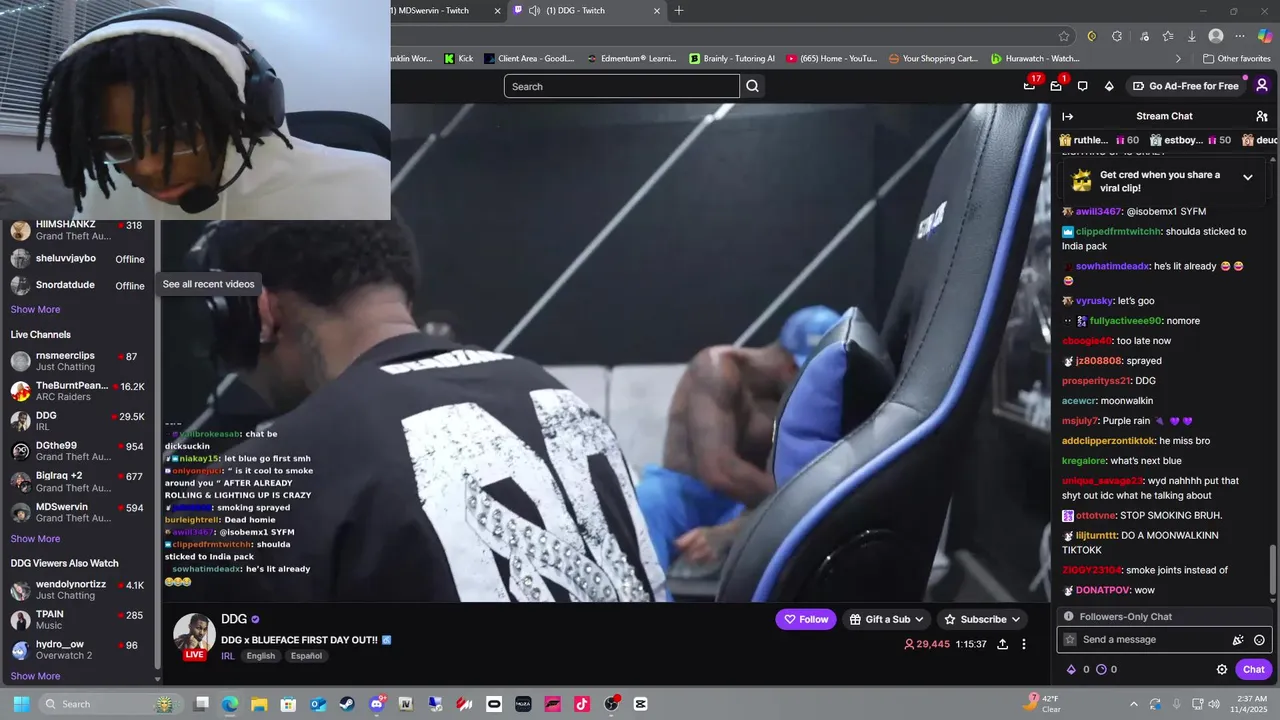1280x720 pixels.
Task: Click the Bits icon in message box
Action: pyautogui.click(x=1238, y=640)
